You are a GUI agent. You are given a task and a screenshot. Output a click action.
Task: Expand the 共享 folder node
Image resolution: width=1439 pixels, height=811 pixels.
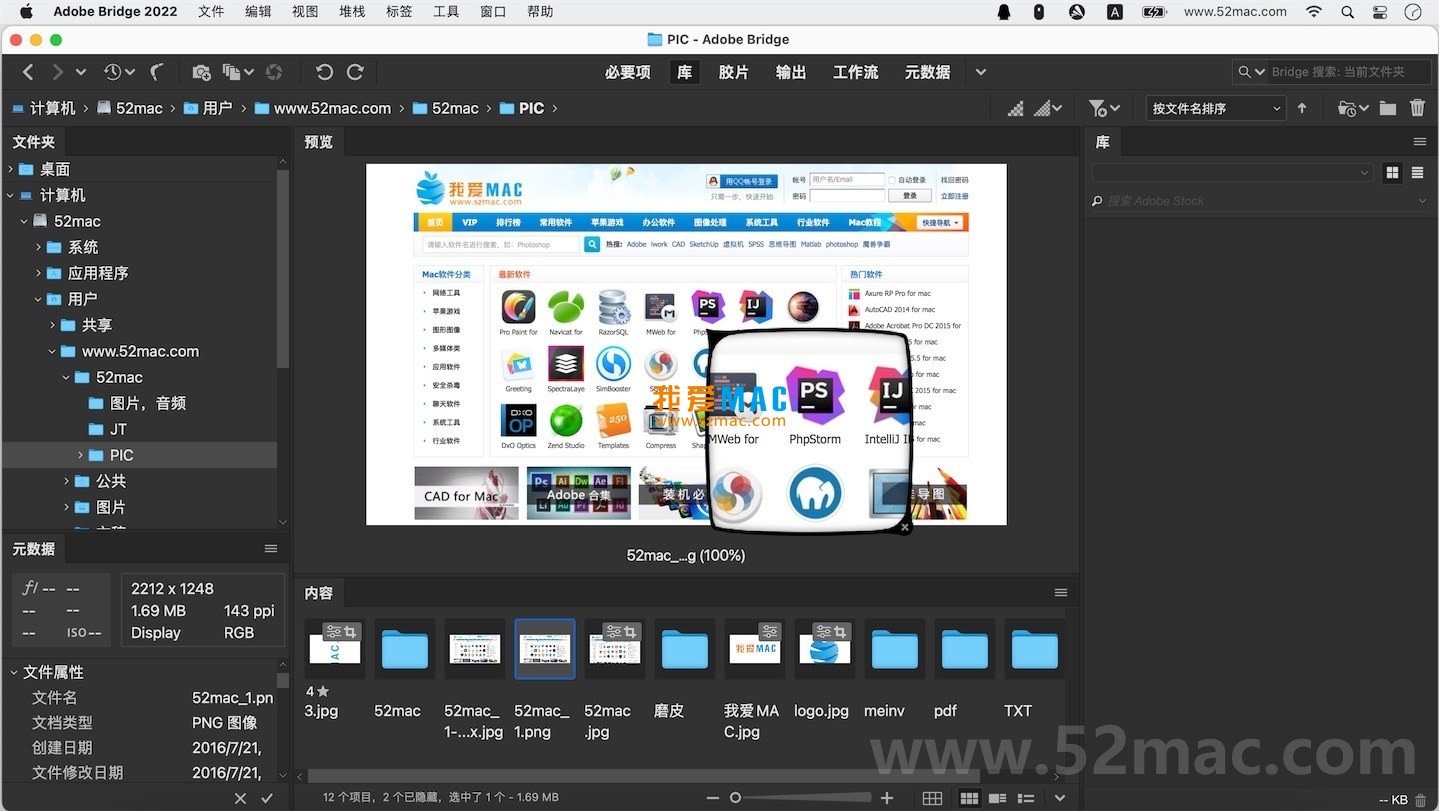point(53,325)
